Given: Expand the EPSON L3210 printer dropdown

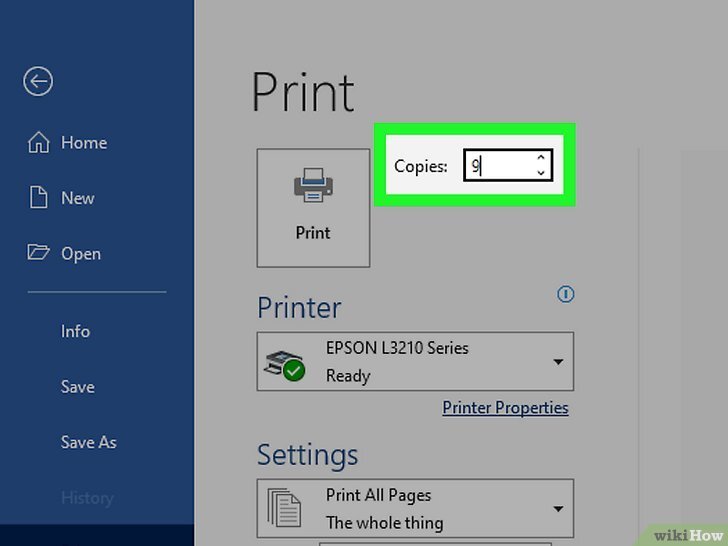Looking at the screenshot, I should 558,362.
